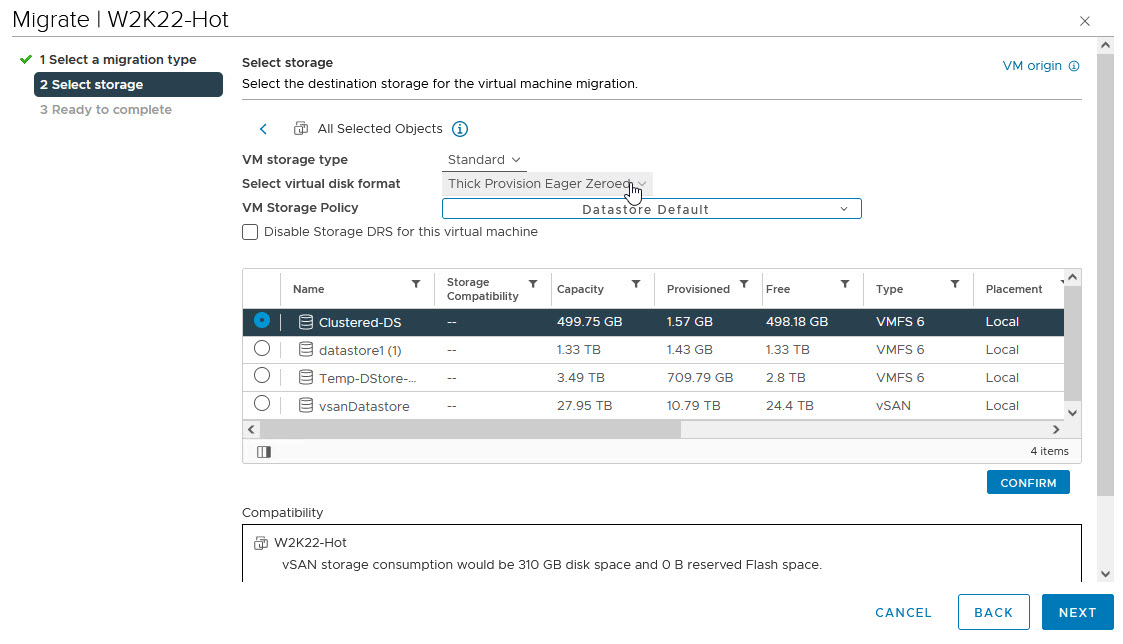The height and width of the screenshot is (644, 1123).
Task: Open the Name column filter icon
Action: pos(416,285)
